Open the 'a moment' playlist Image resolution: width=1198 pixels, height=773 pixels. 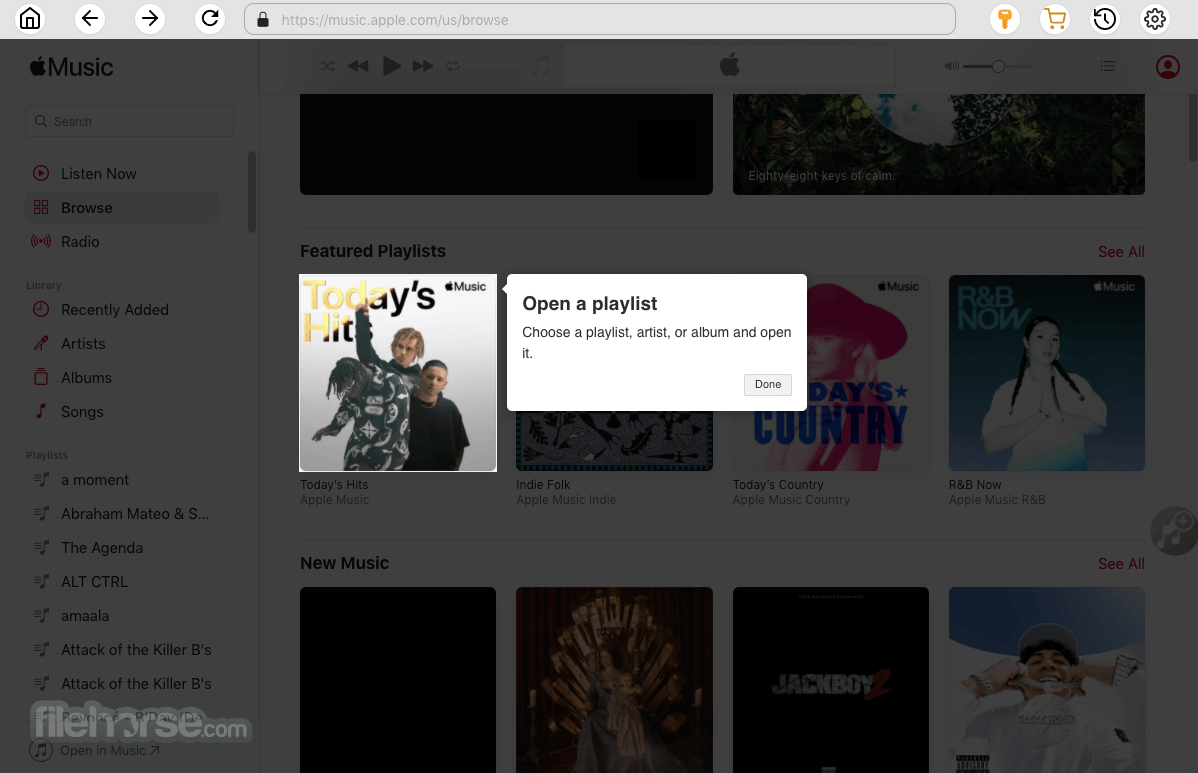(x=122, y=480)
